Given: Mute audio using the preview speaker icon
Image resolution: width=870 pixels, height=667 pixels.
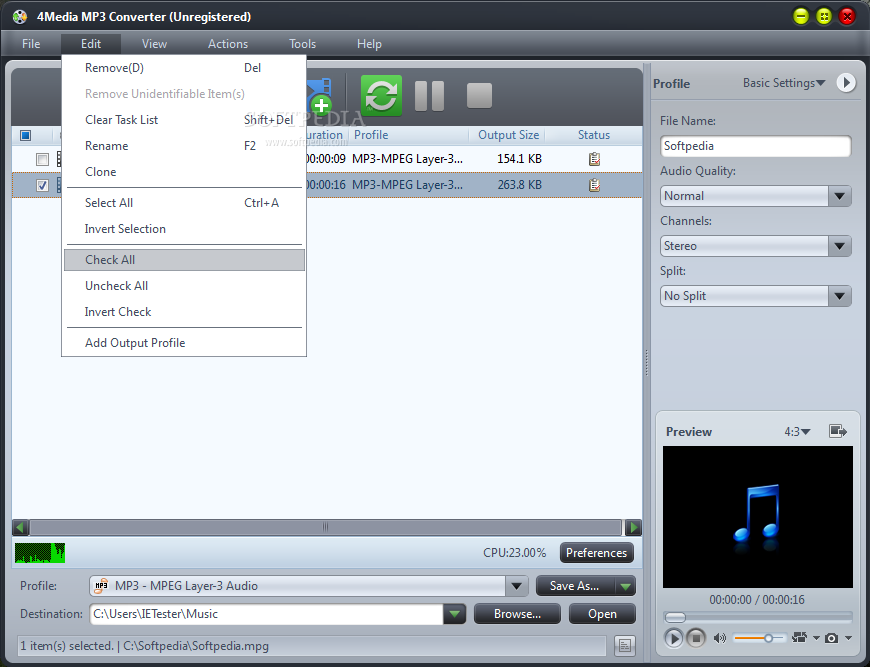Looking at the screenshot, I should [x=720, y=638].
